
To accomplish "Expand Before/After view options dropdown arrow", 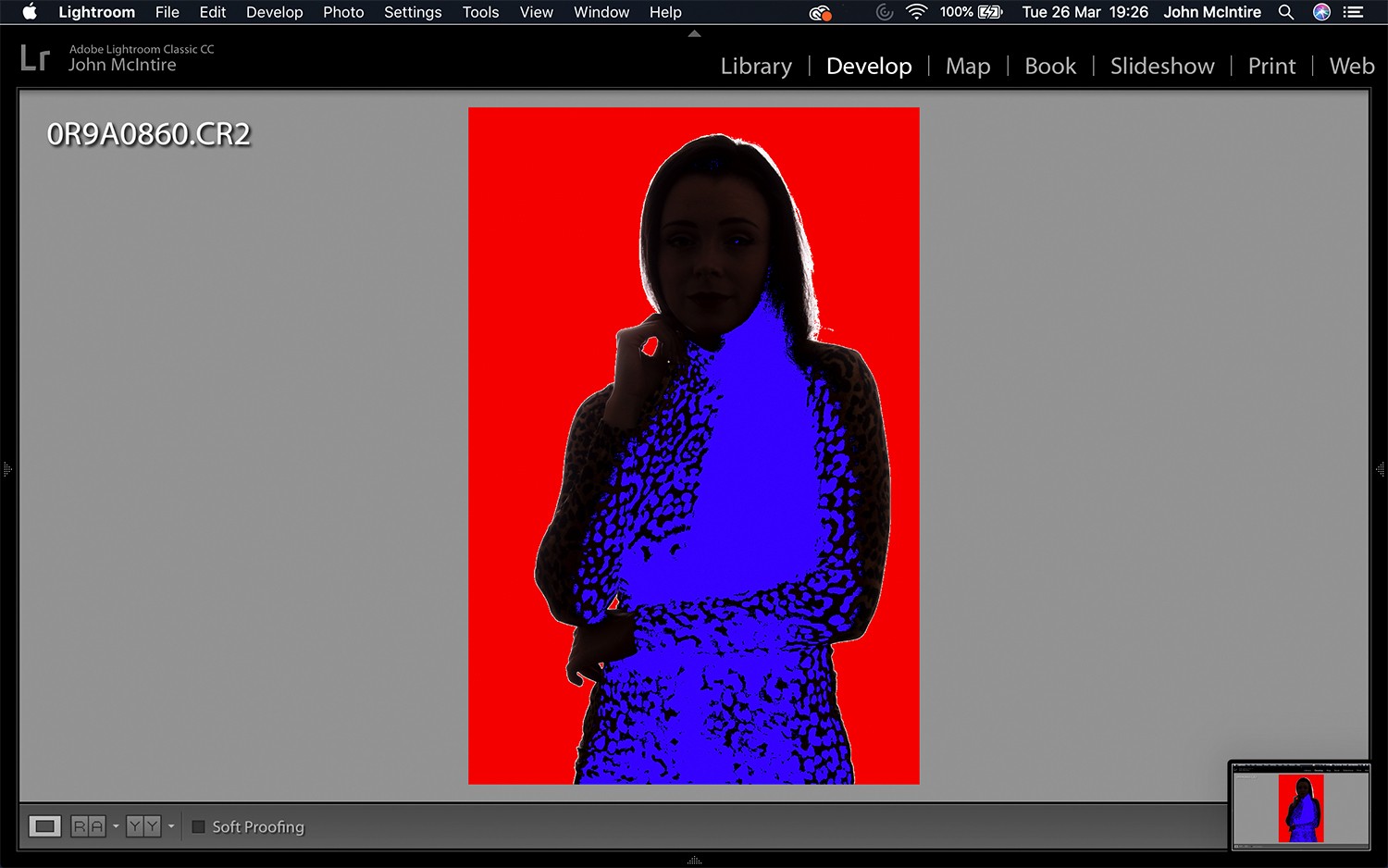I will tap(171, 826).
